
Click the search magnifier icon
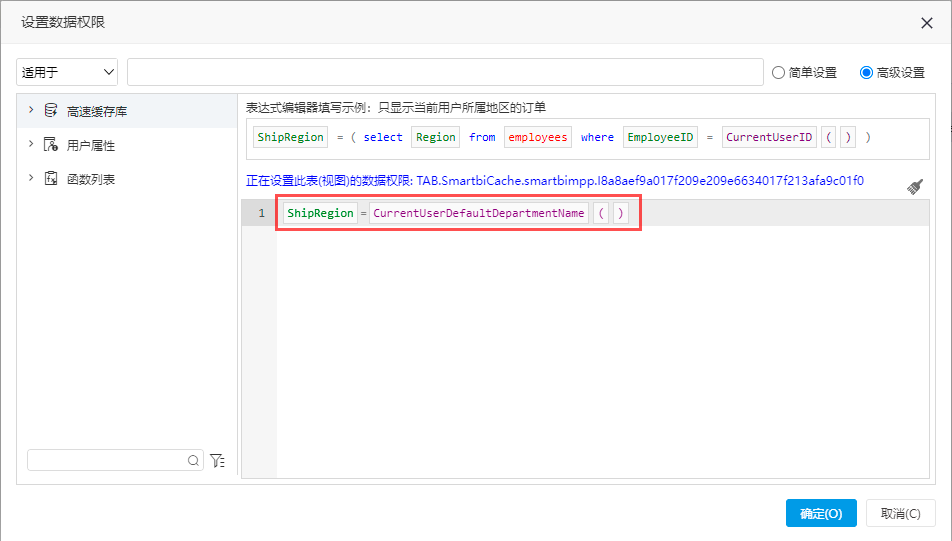pos(193,460)
